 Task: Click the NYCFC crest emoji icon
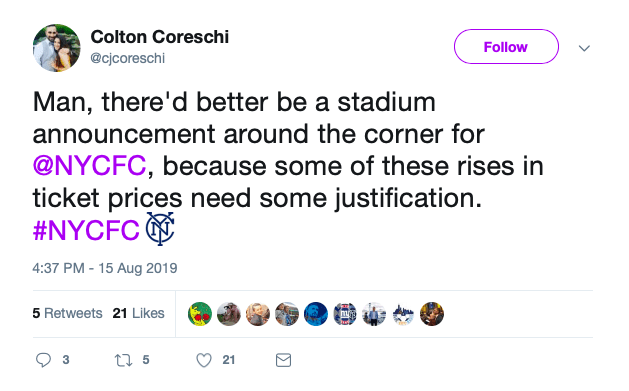(x=160, y=229)
